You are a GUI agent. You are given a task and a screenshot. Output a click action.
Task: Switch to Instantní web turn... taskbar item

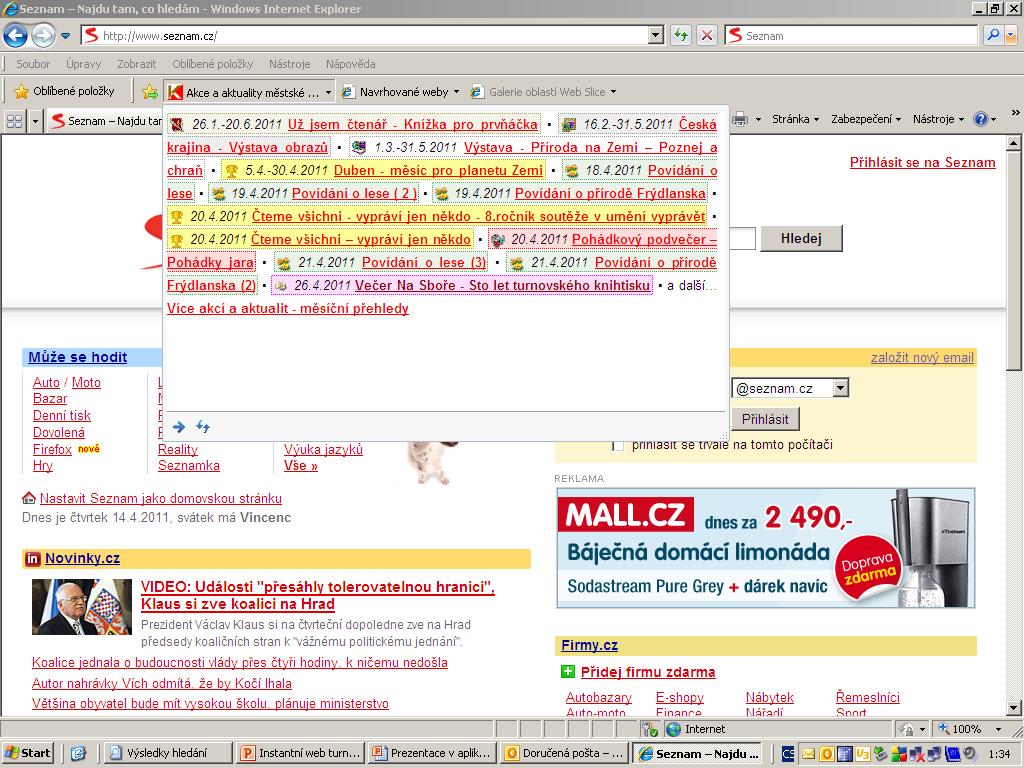point(300,753)
